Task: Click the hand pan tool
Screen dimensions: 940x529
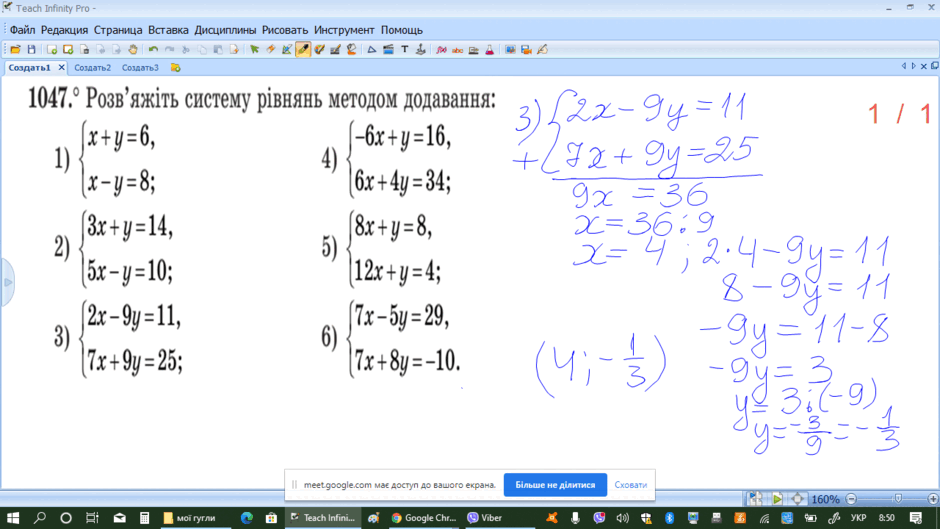Action: (132, 50)
